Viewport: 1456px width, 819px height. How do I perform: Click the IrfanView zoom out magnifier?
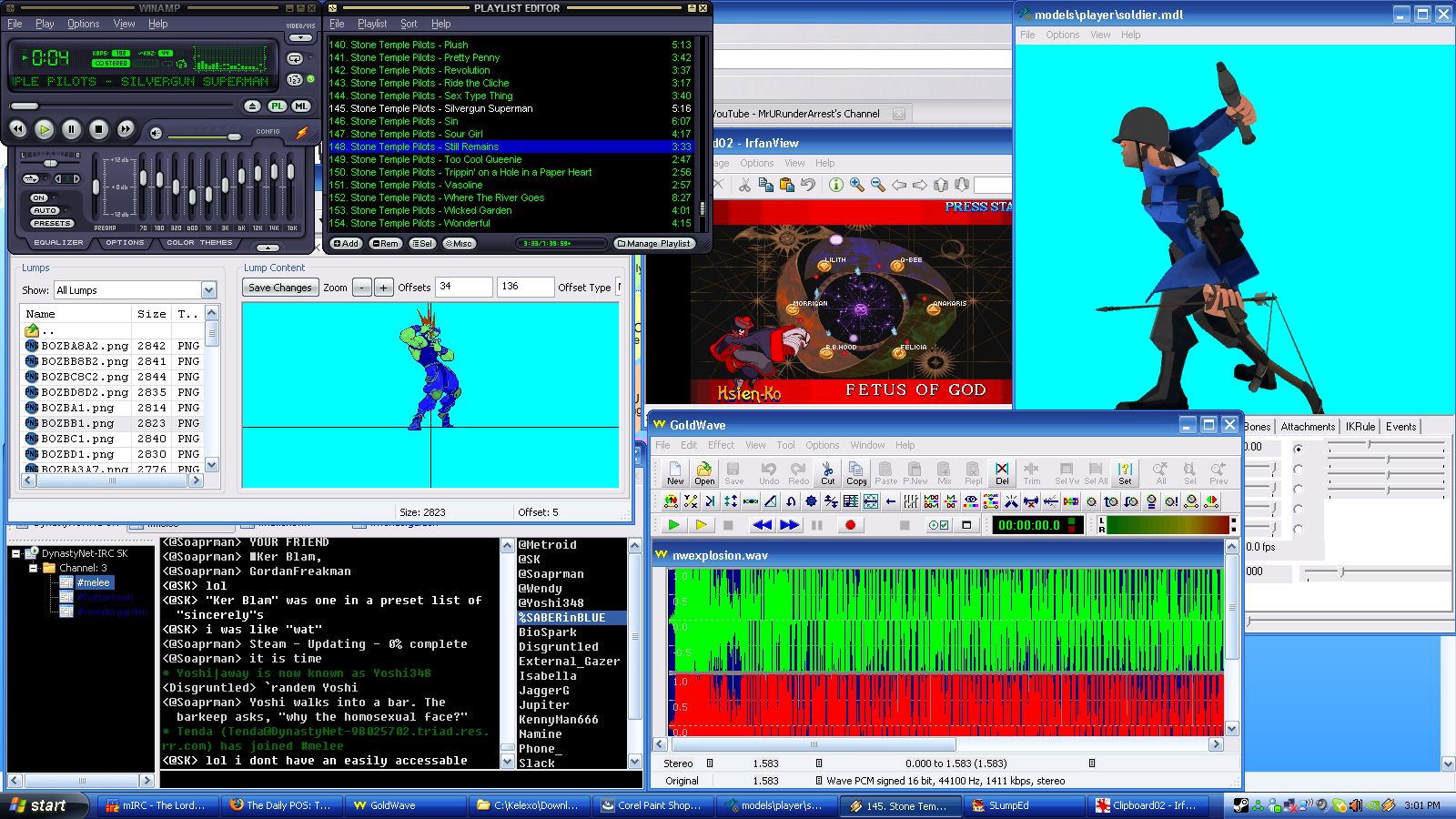point(877,185)
